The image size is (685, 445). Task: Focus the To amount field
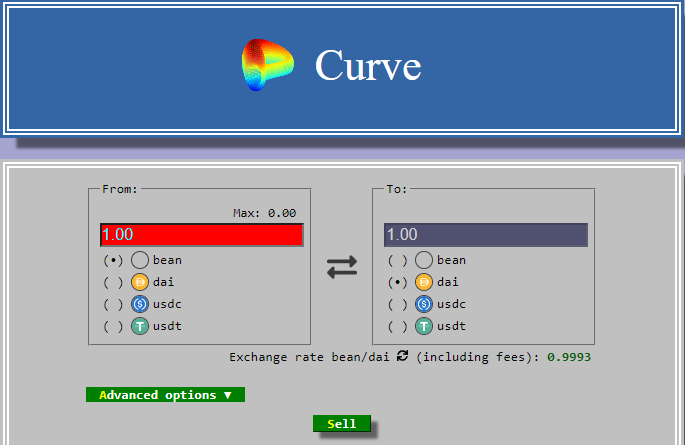pyautogui.click(x=486, y=235)
